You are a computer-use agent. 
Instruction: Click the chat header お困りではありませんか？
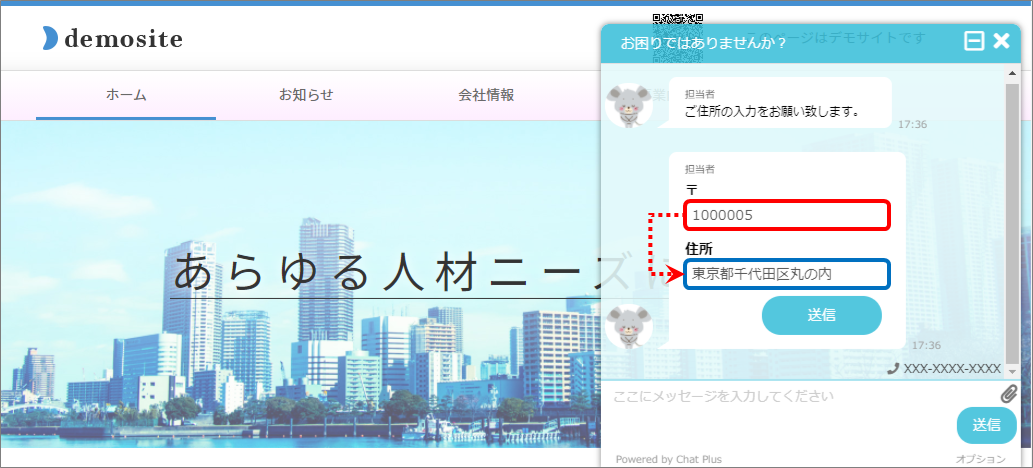[704, 43]
